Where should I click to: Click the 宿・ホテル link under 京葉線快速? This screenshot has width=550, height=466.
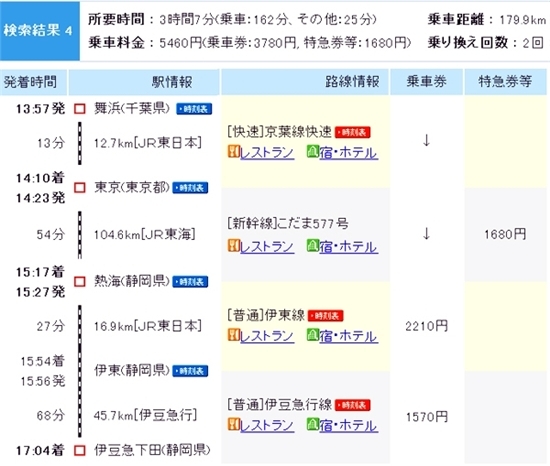point(348,153)
